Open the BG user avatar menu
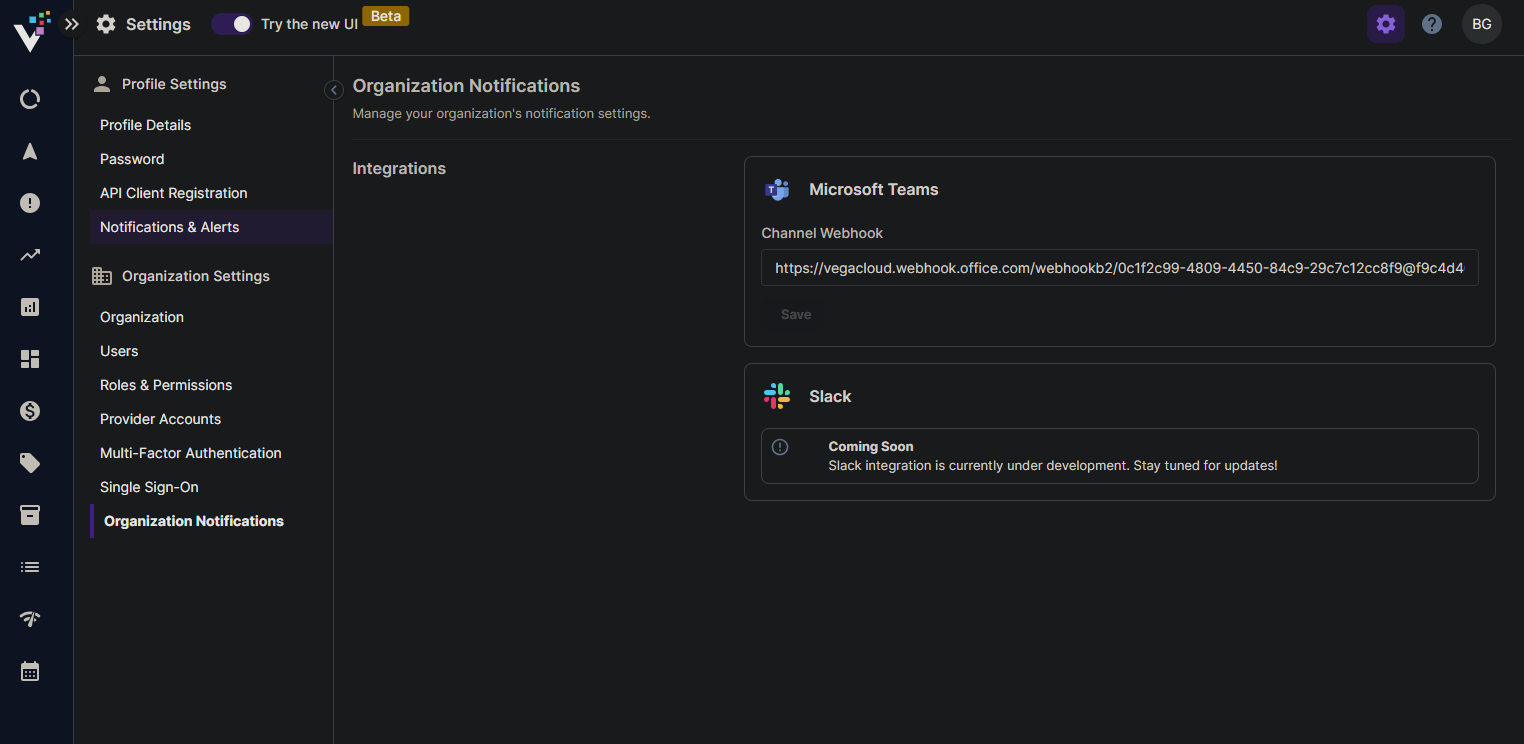 point(1481,24)
